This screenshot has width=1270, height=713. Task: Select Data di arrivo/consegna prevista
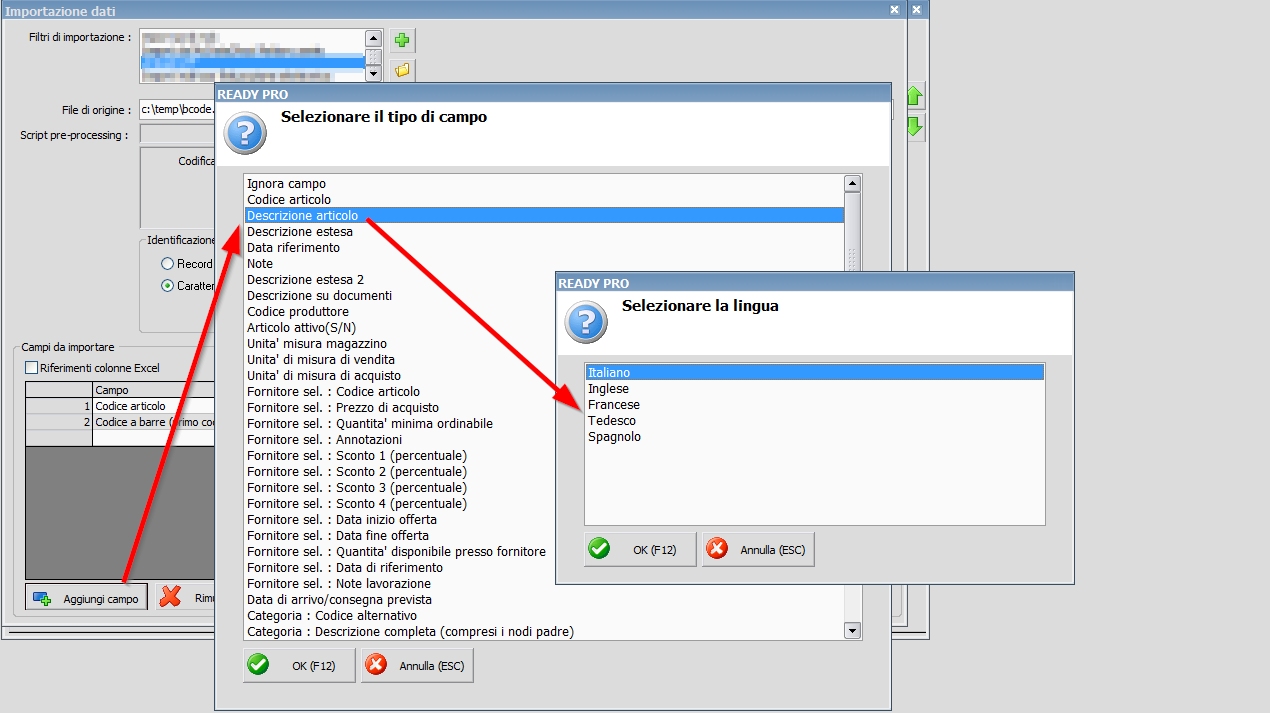(x=544, y=599)
